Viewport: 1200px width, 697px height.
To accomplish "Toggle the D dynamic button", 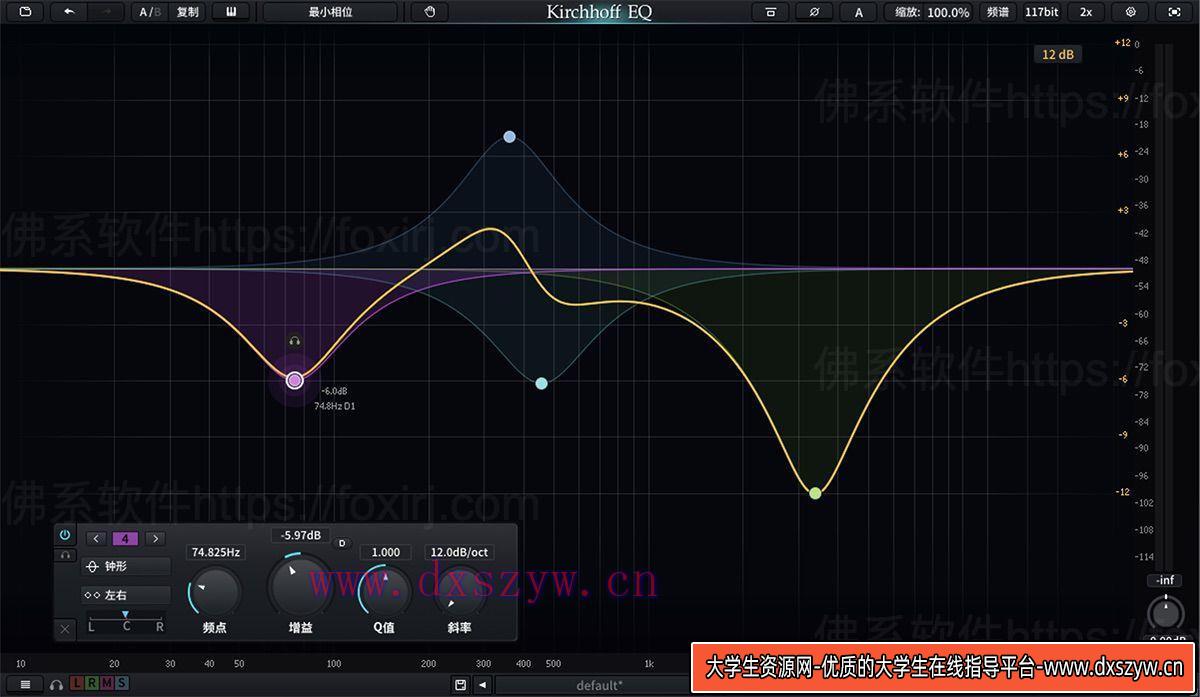I will (341, 543).
